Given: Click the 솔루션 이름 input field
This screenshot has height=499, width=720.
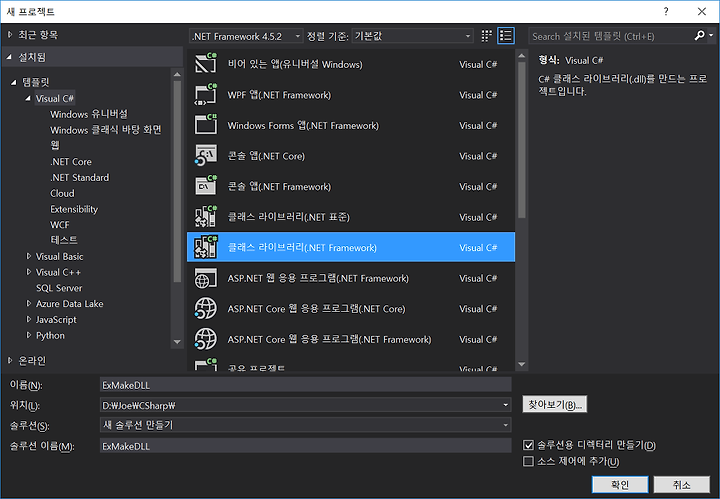Looking at the screenshot, I should click(x=305, y=446).
